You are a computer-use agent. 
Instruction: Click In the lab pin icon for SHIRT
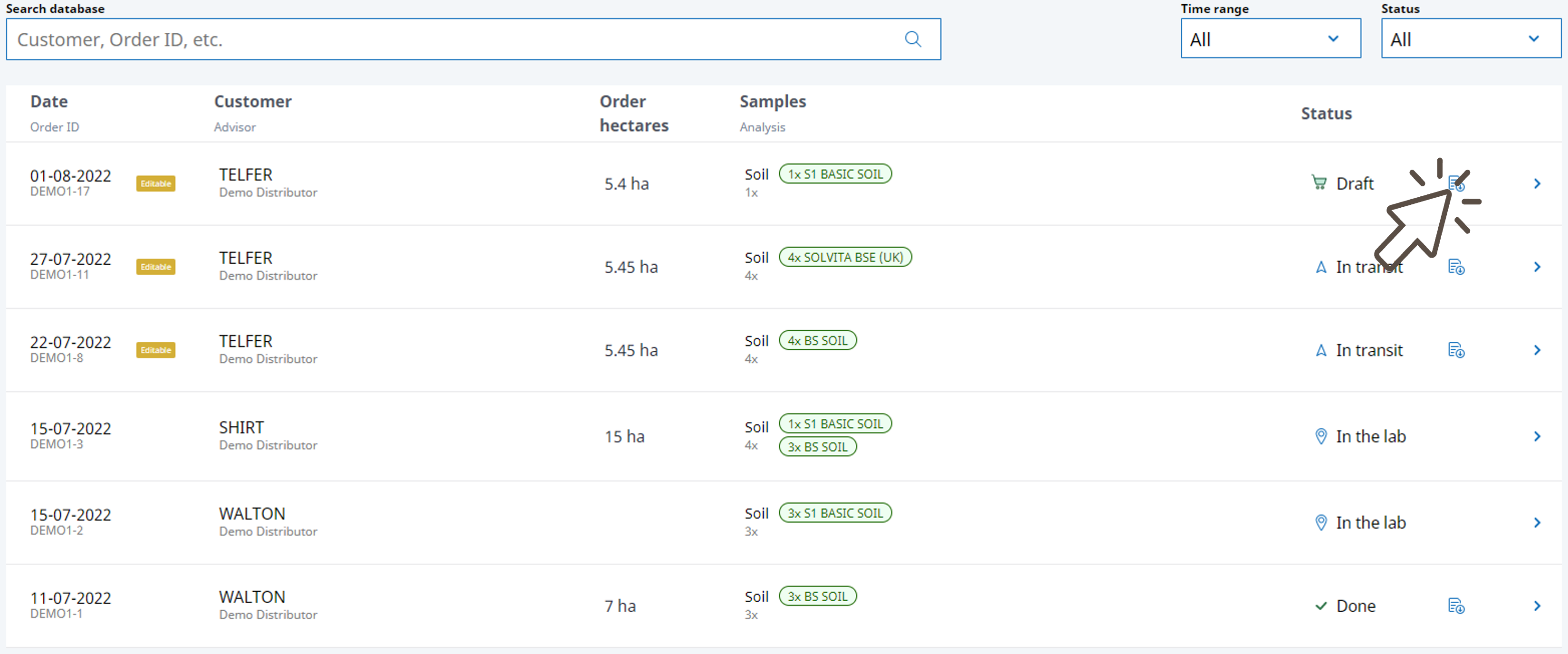[1321, 436]
